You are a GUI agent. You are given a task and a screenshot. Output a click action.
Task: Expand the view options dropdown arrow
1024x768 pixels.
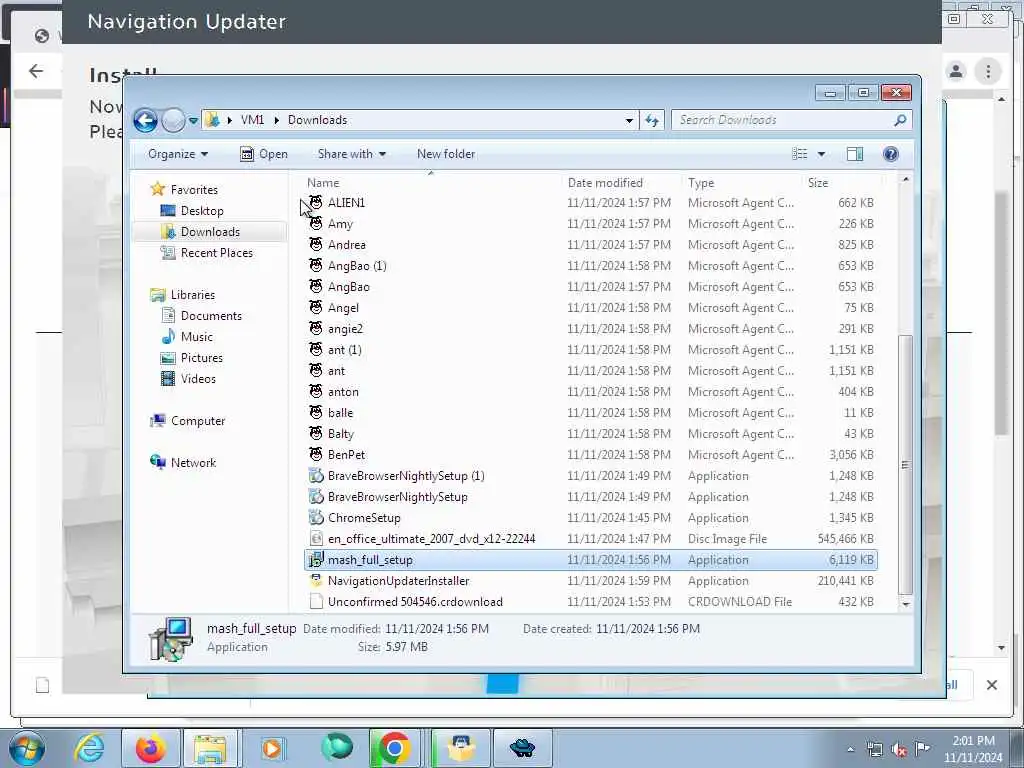822,154
